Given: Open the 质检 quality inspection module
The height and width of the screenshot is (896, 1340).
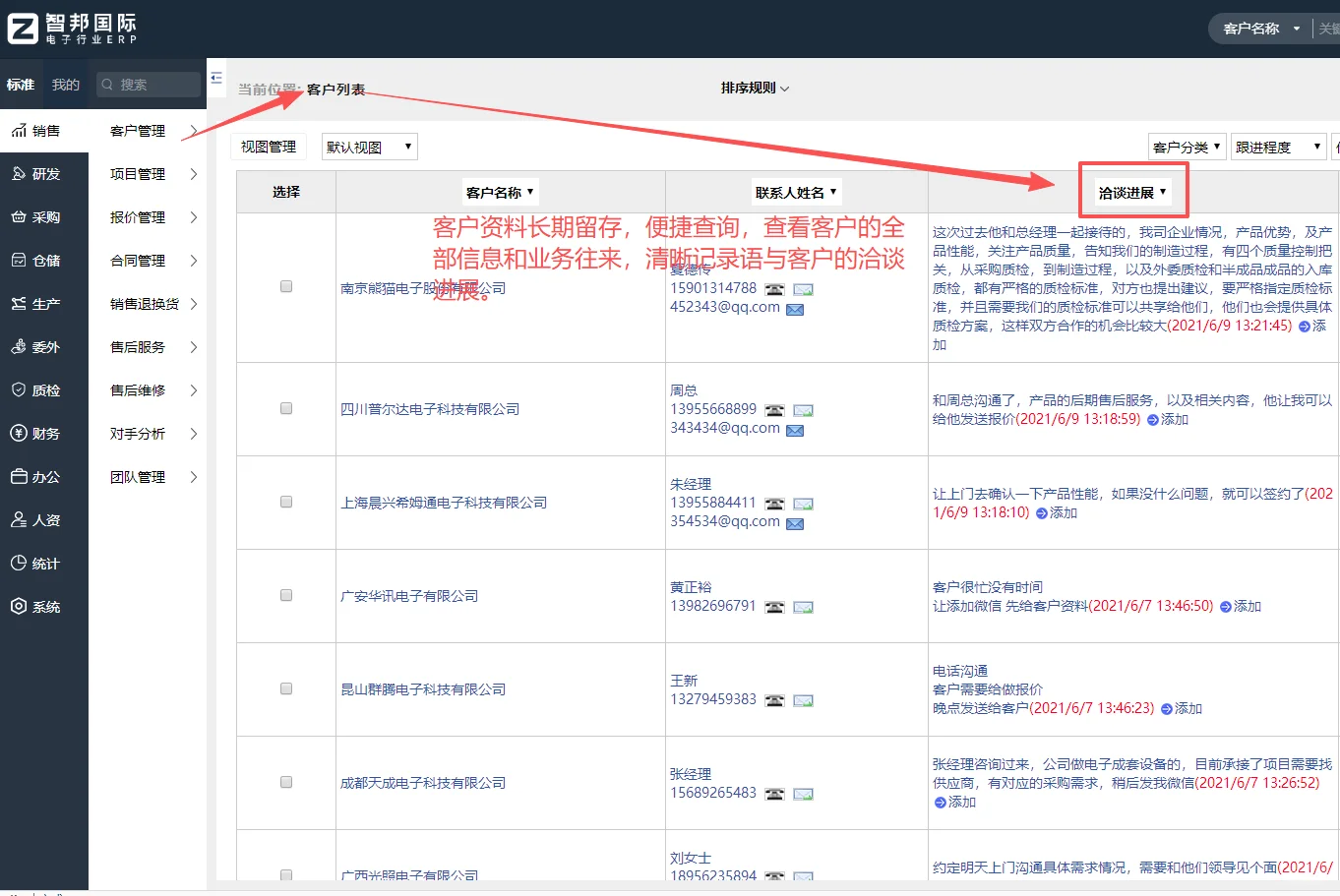Looking at the screenshot, I should coord(44,390).
